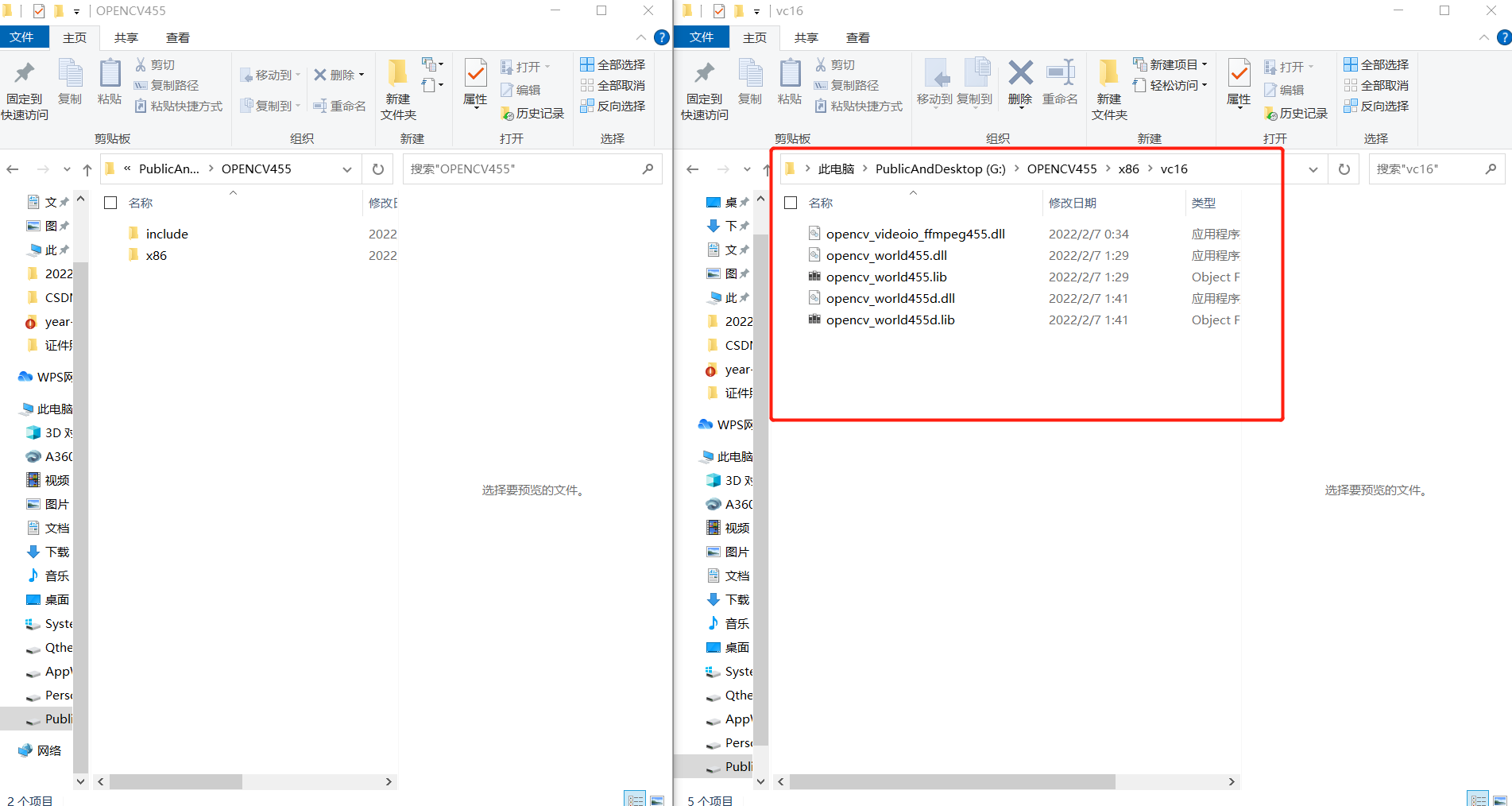Click Back arrow in vc16 window
This screenshot has width=1512, height=806.
[693, 169]
